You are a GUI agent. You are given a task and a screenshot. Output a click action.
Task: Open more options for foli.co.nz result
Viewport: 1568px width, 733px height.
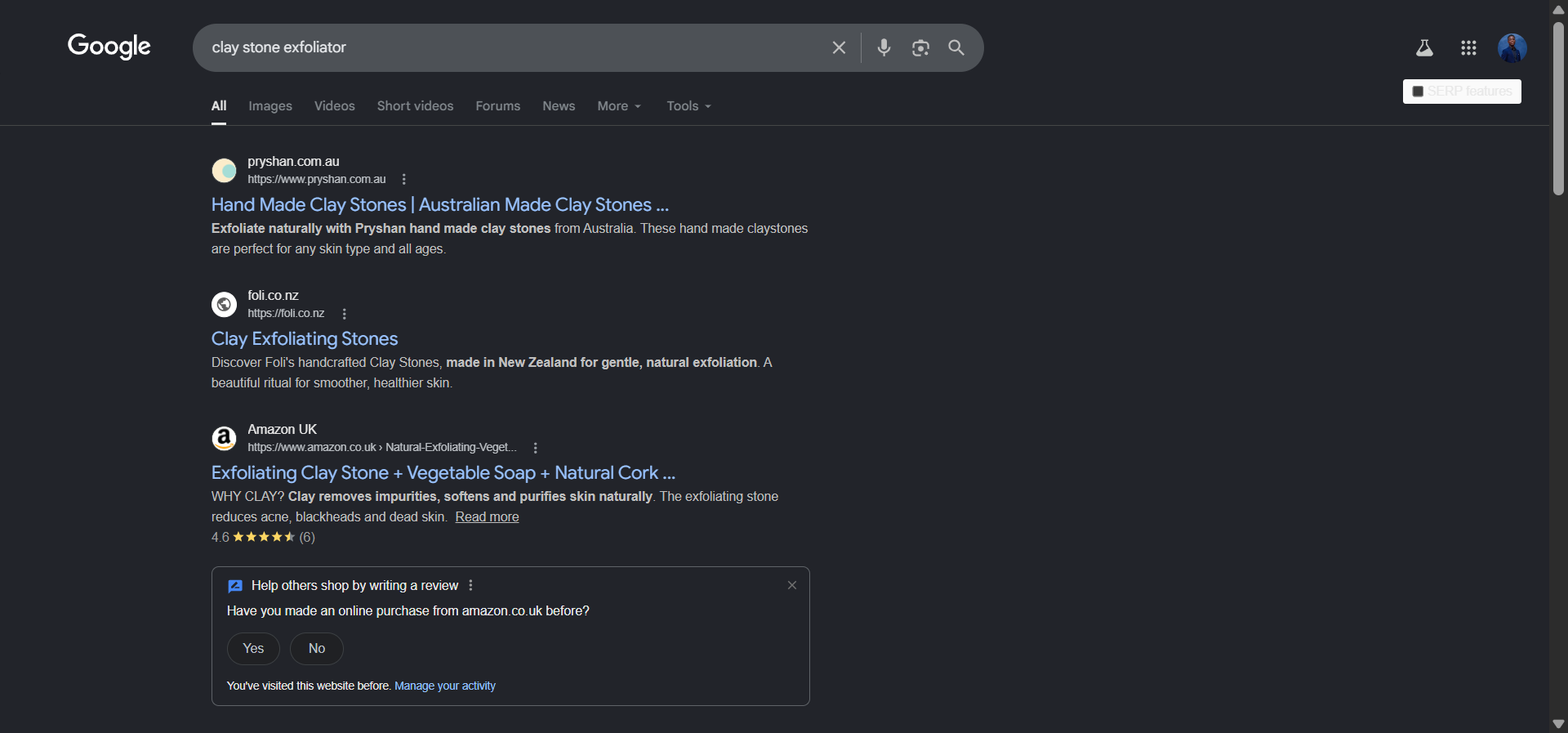pos(344,313)
